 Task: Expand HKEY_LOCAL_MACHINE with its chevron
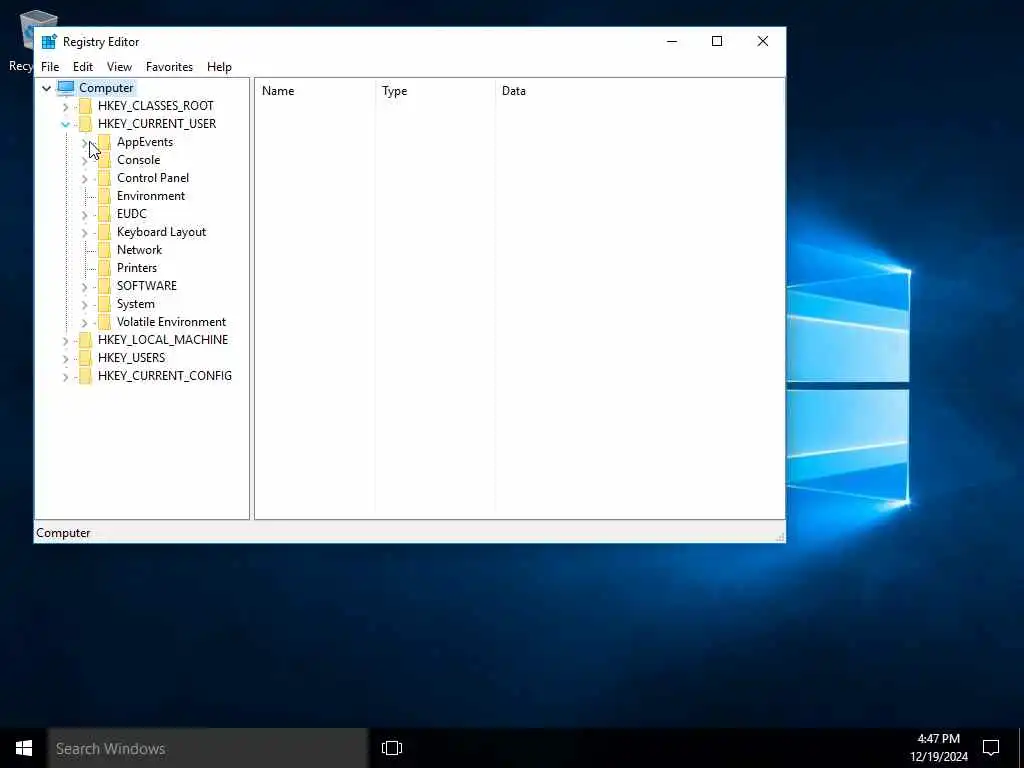[x=65, y=340]
